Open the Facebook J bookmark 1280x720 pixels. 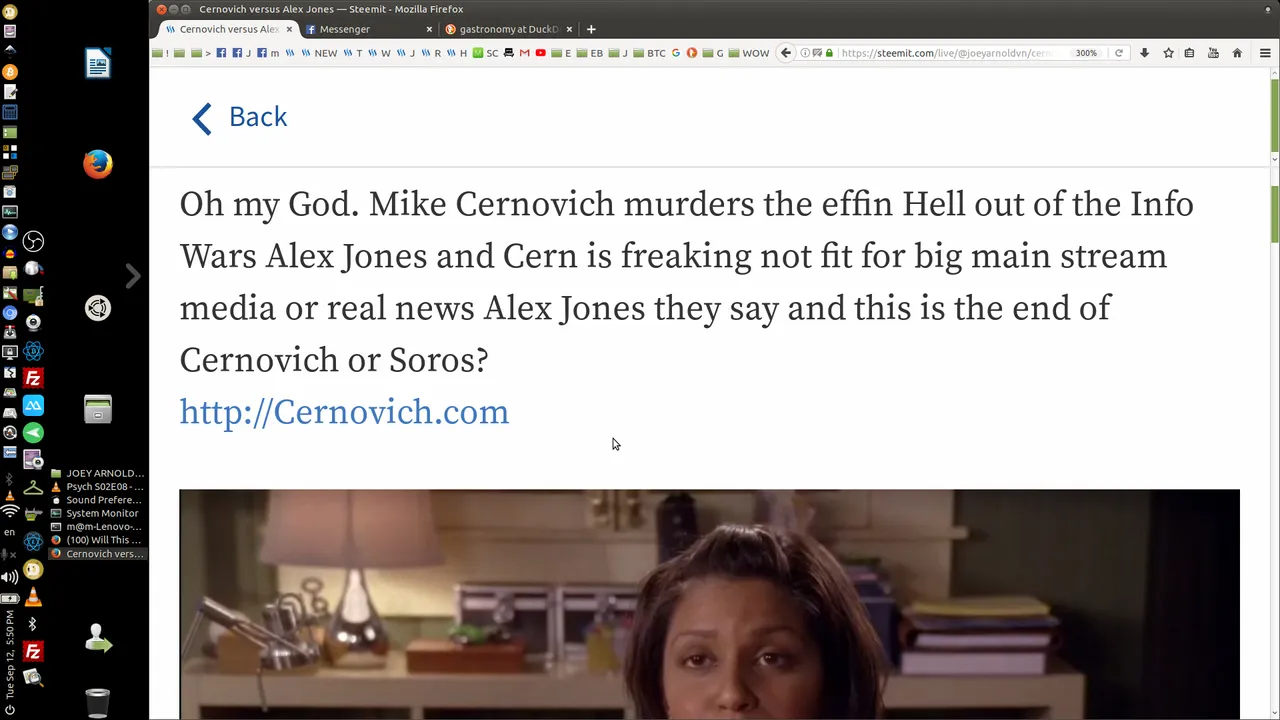(x=242, y=53)
